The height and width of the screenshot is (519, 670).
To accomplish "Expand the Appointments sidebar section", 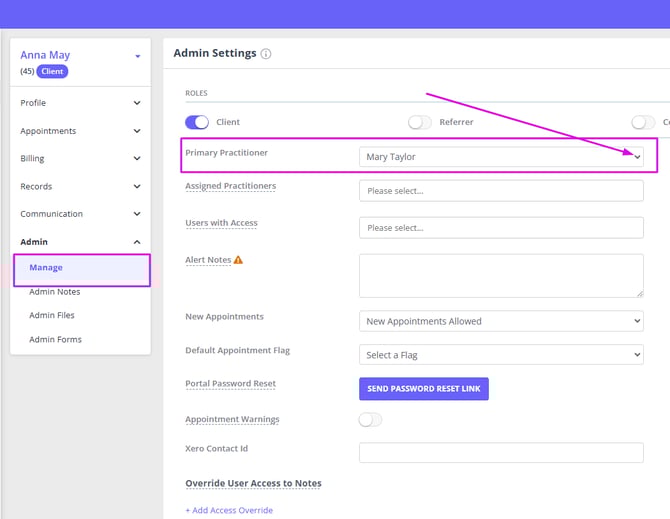I will click(x=80, y=131).
